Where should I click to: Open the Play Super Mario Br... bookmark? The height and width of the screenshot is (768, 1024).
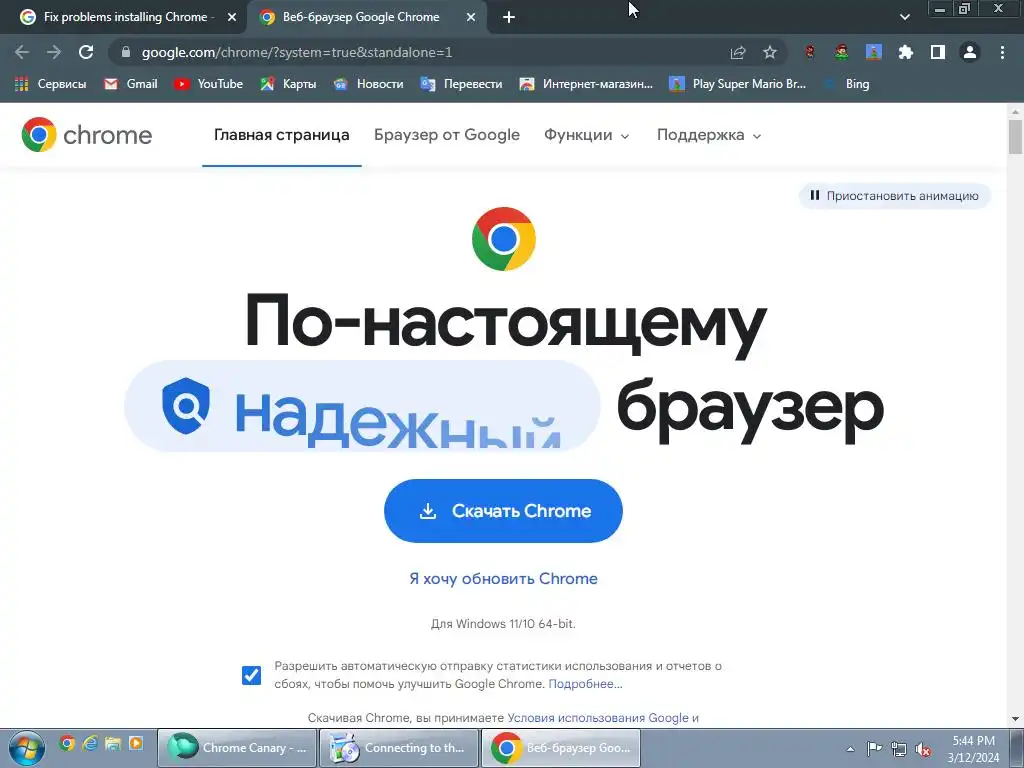pos(737,84)
